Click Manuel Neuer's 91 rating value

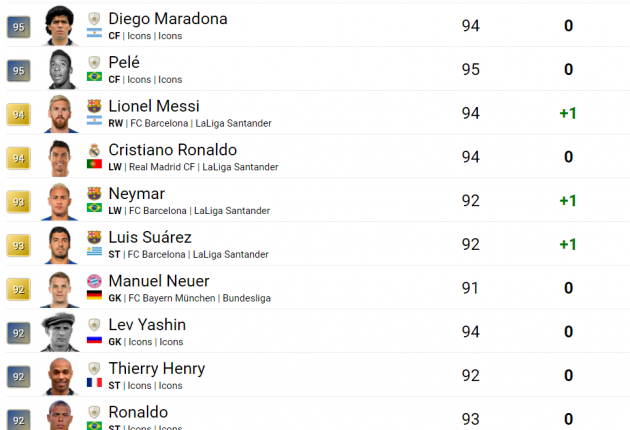click(x=470, y=288)
